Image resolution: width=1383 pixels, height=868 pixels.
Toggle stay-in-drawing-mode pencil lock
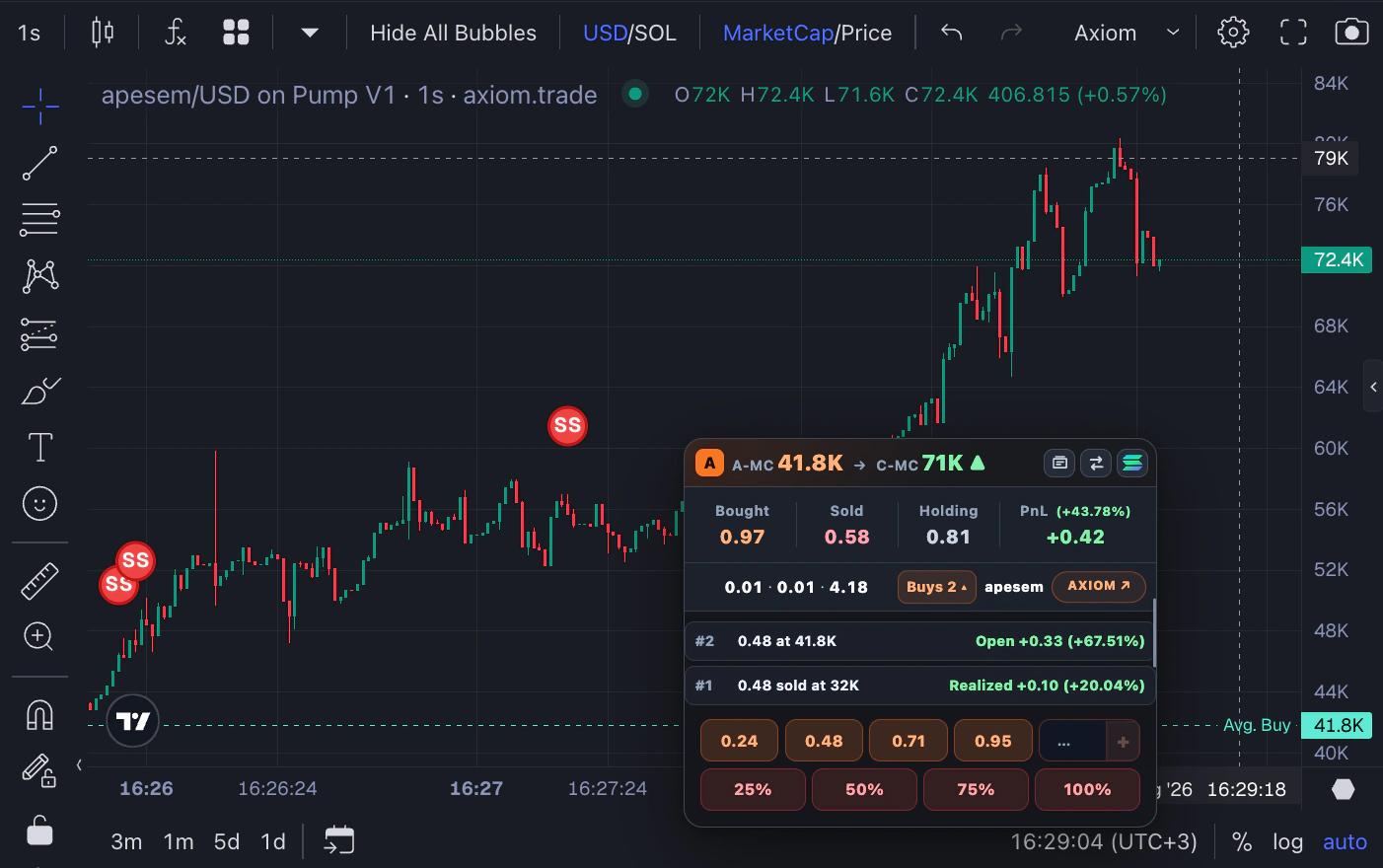click(x=40, y=770)
